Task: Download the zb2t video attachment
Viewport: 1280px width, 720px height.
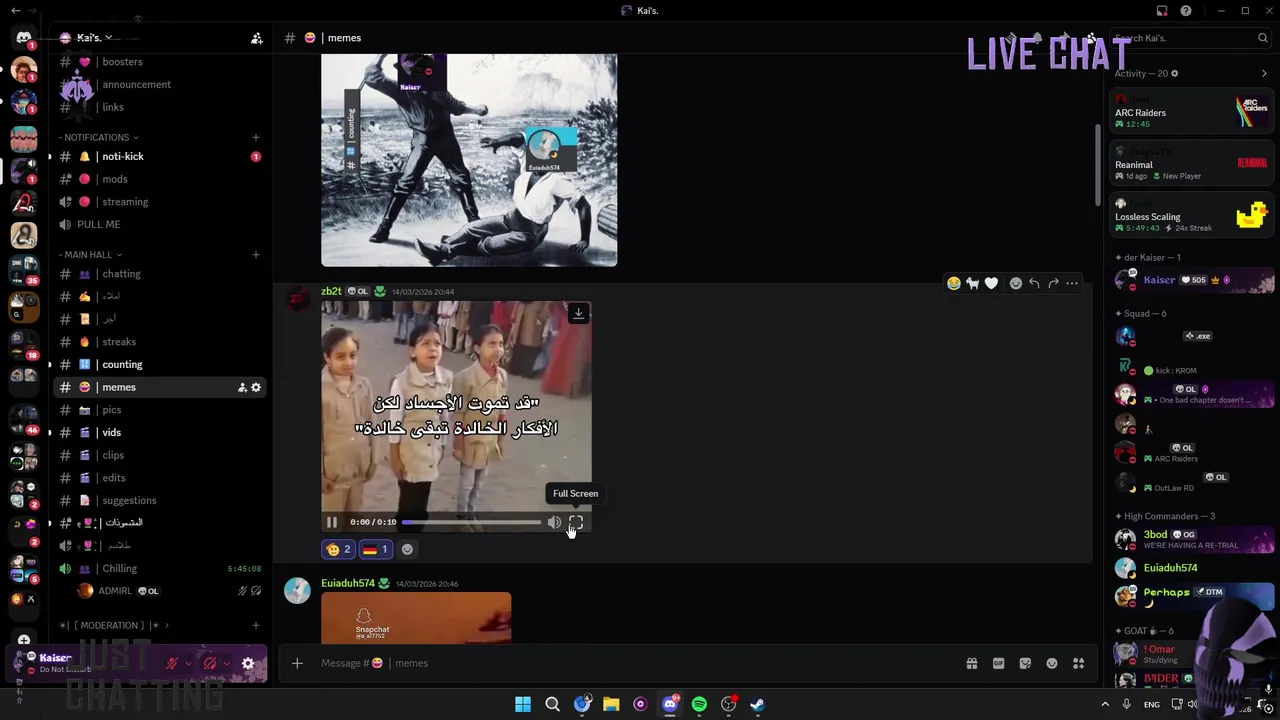Action: click(x=578, y=314)
